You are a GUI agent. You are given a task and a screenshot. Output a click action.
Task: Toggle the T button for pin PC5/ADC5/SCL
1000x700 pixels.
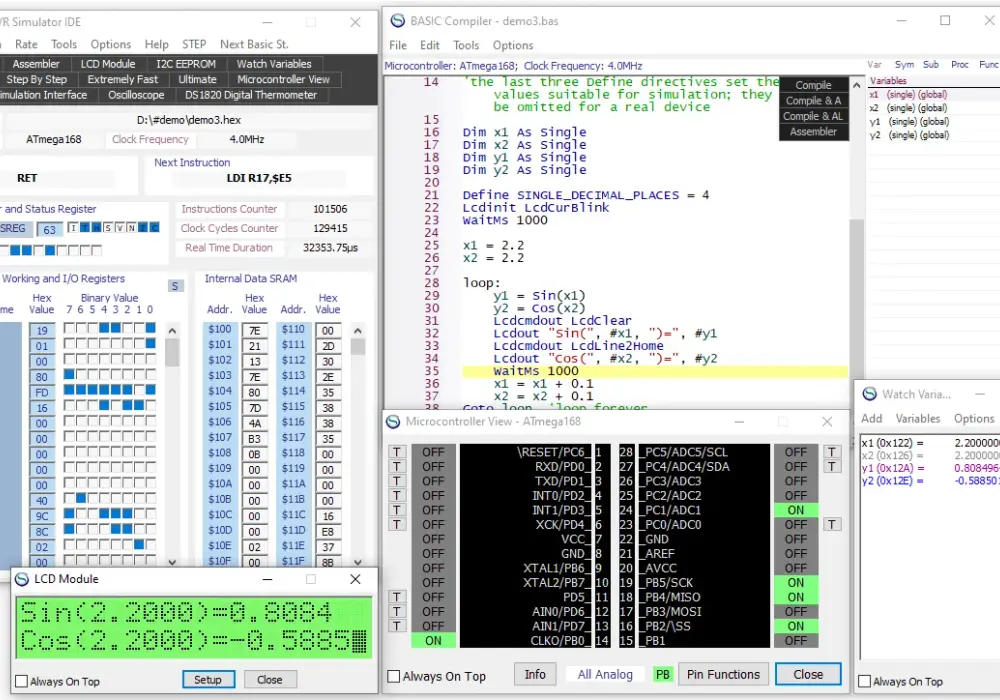pos(832,452)
